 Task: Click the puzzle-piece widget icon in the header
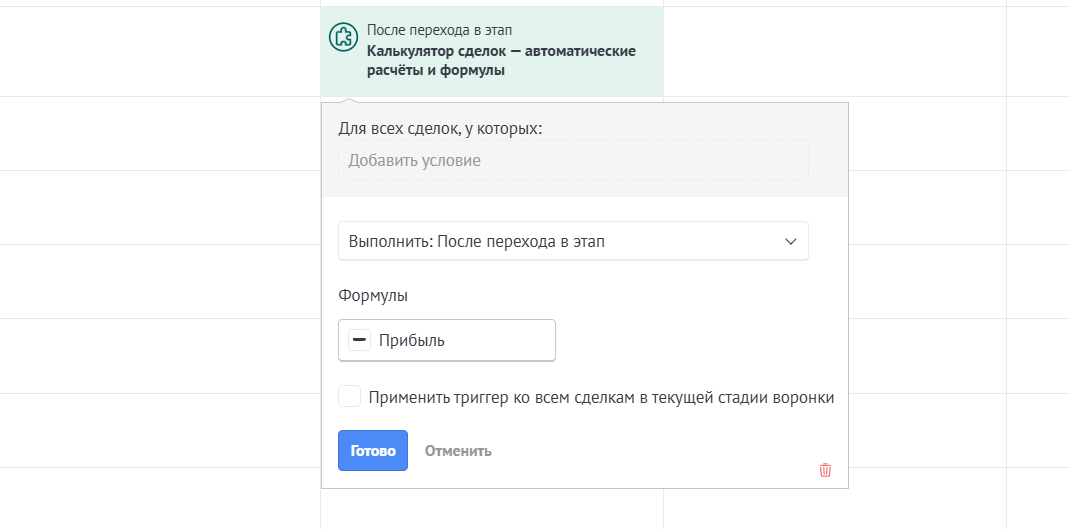pyautogui.click(x=343, y=37)
